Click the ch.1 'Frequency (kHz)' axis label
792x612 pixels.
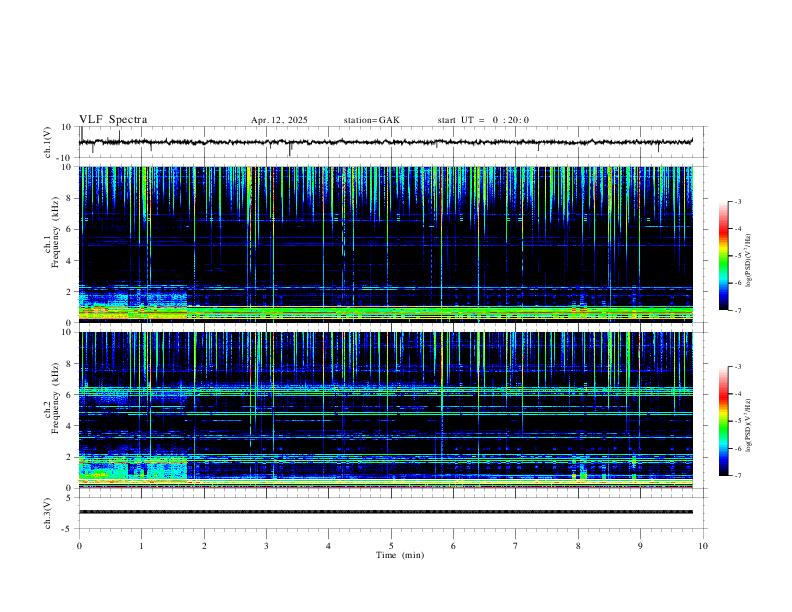pyautogui.click(x=56, y=232)
